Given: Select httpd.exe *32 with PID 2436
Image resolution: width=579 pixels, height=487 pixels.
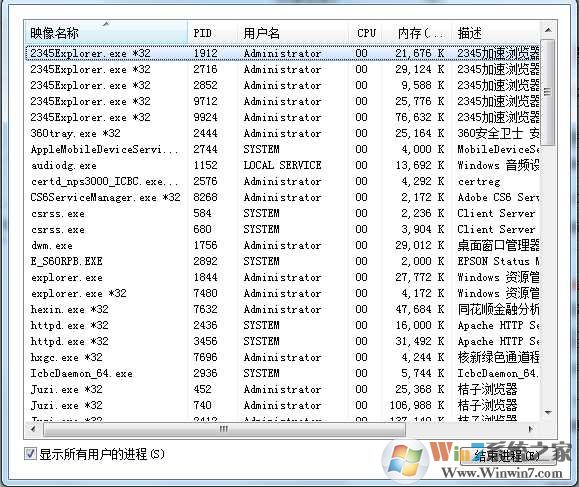Looking at the screenshot, I should [x=282, y=325].
